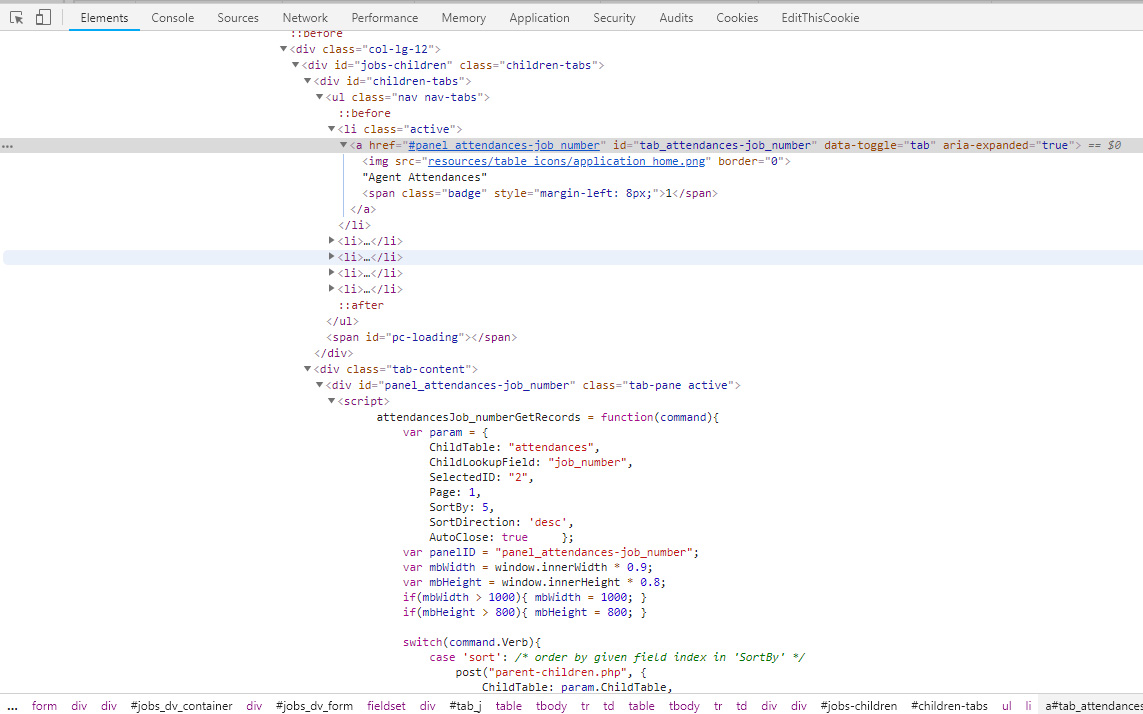Switch to the Console tab
This screenshot has height=714, width=1143.
[173, 18]
